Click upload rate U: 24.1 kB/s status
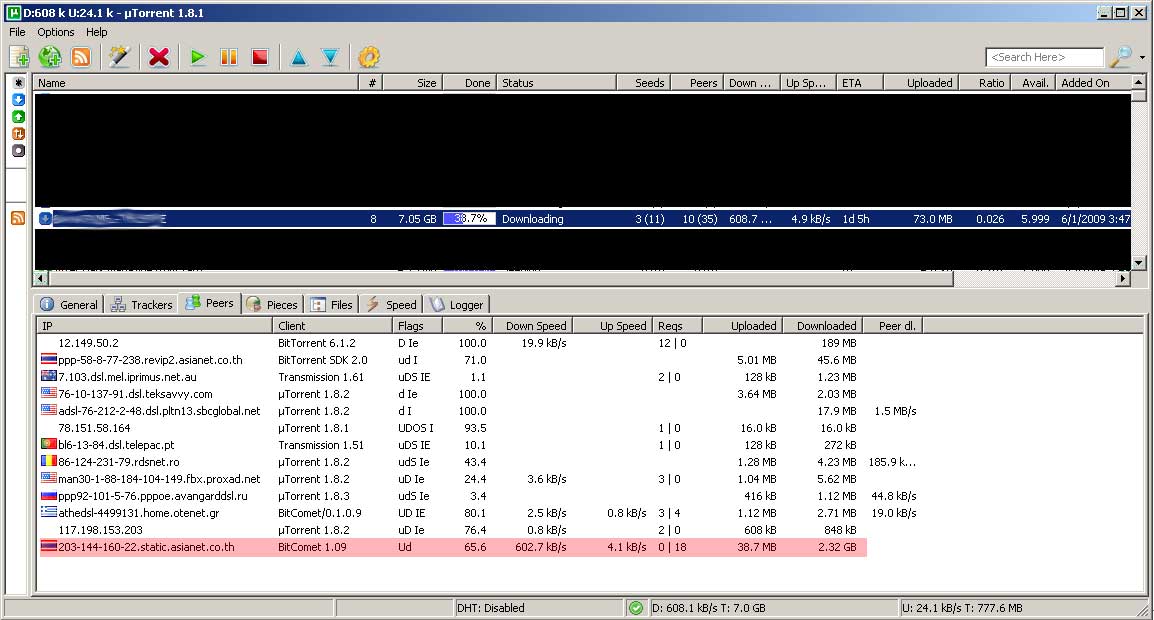The image size is (1154, 620). [963, 608]
